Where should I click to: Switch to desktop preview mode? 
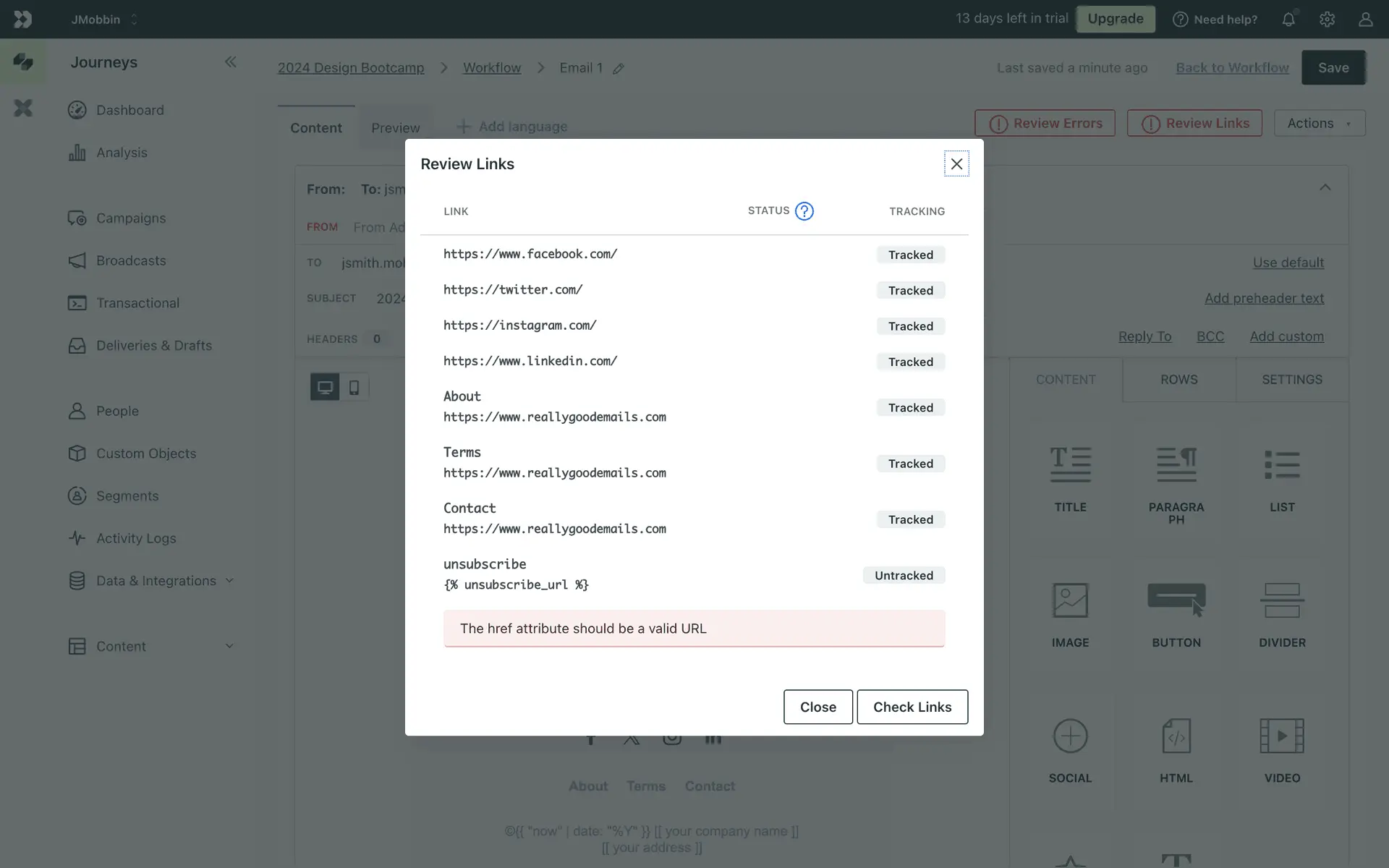(x=325, y=387)
